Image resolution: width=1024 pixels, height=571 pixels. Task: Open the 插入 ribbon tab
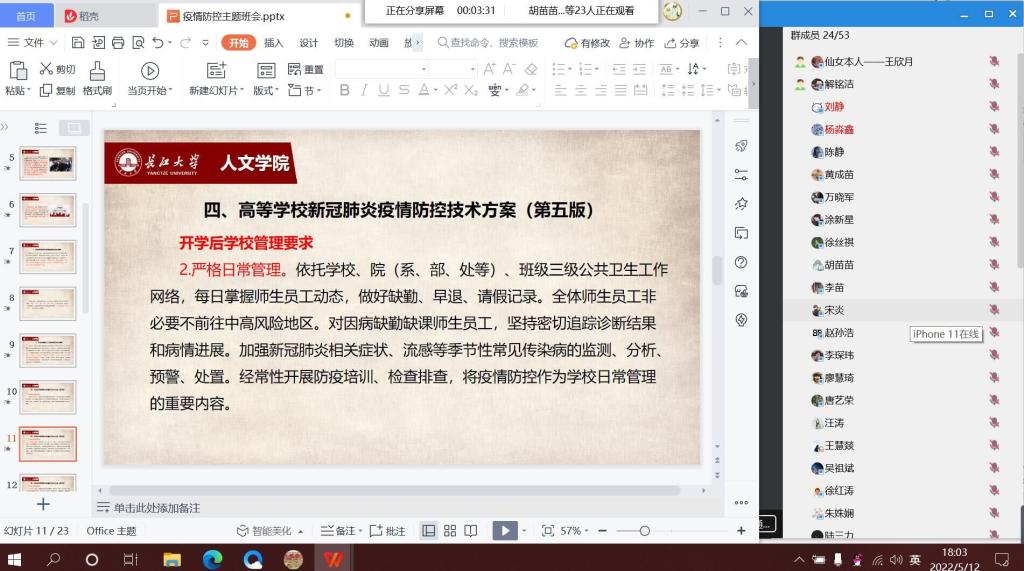tap(273, 43)
